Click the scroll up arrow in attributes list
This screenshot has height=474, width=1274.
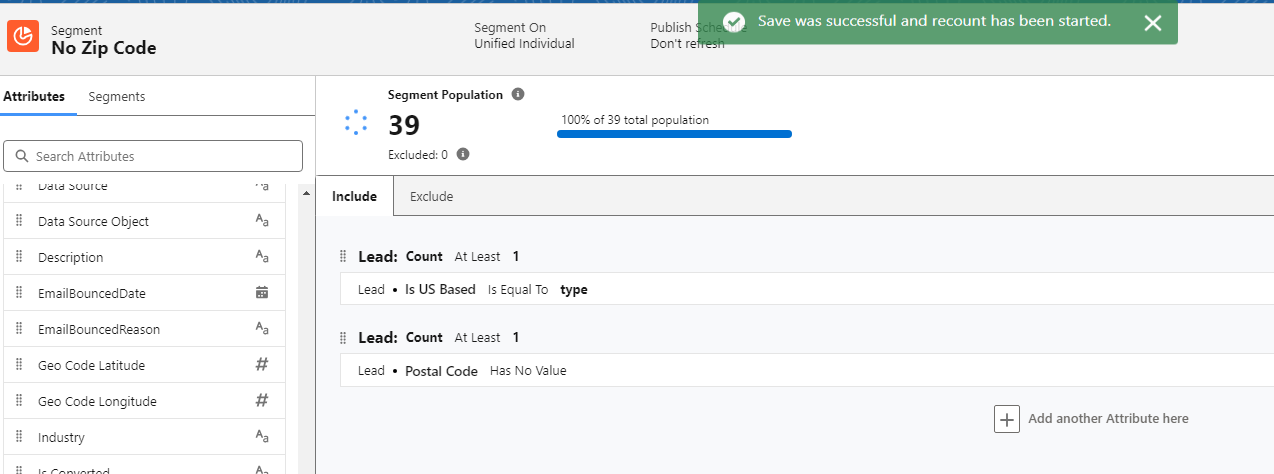point(306,194)
